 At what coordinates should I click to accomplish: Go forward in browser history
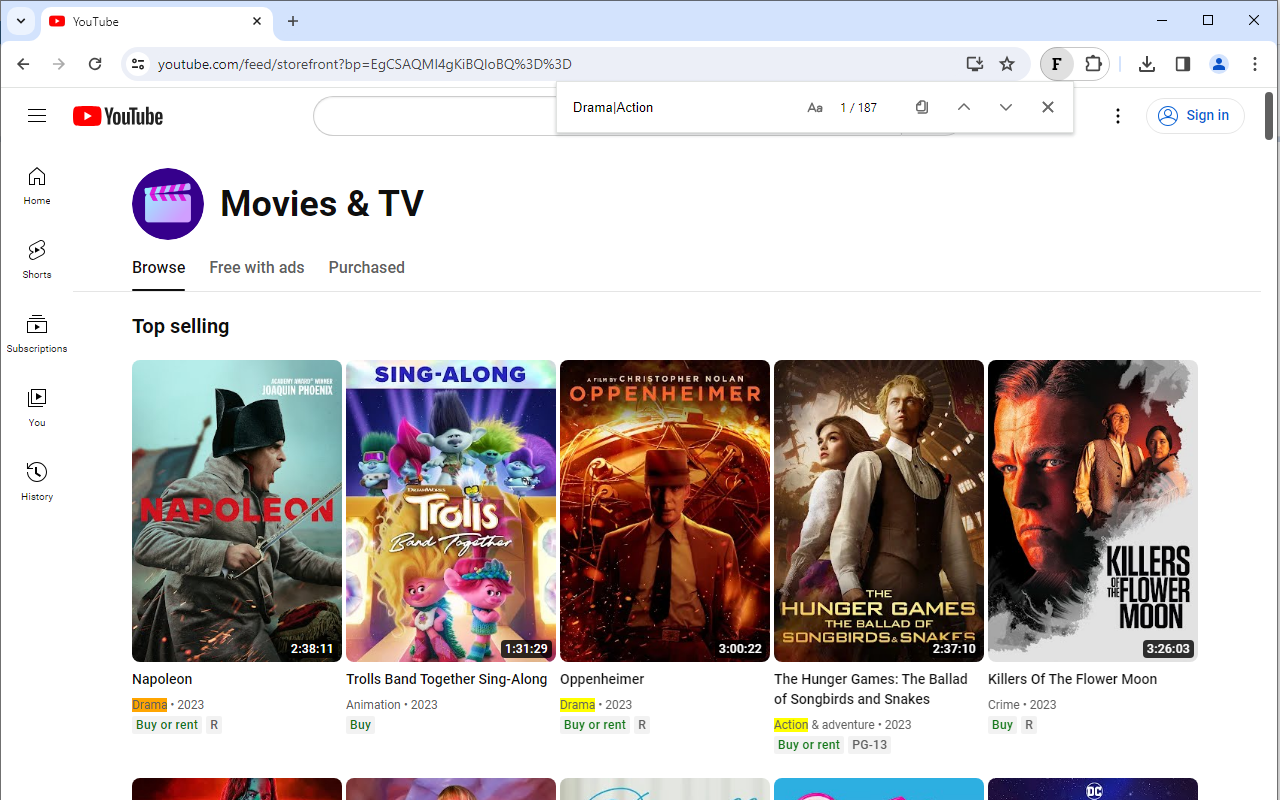click(x=59, y=64)
